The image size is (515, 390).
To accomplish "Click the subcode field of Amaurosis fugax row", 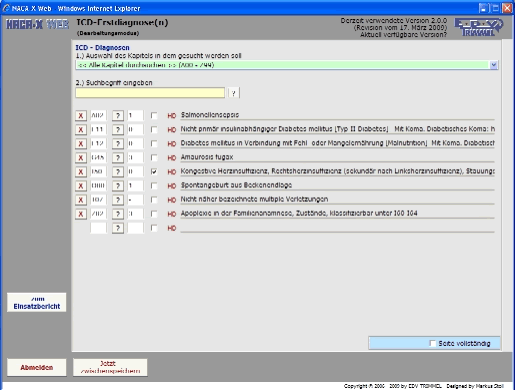I will [x=135, y=158].
